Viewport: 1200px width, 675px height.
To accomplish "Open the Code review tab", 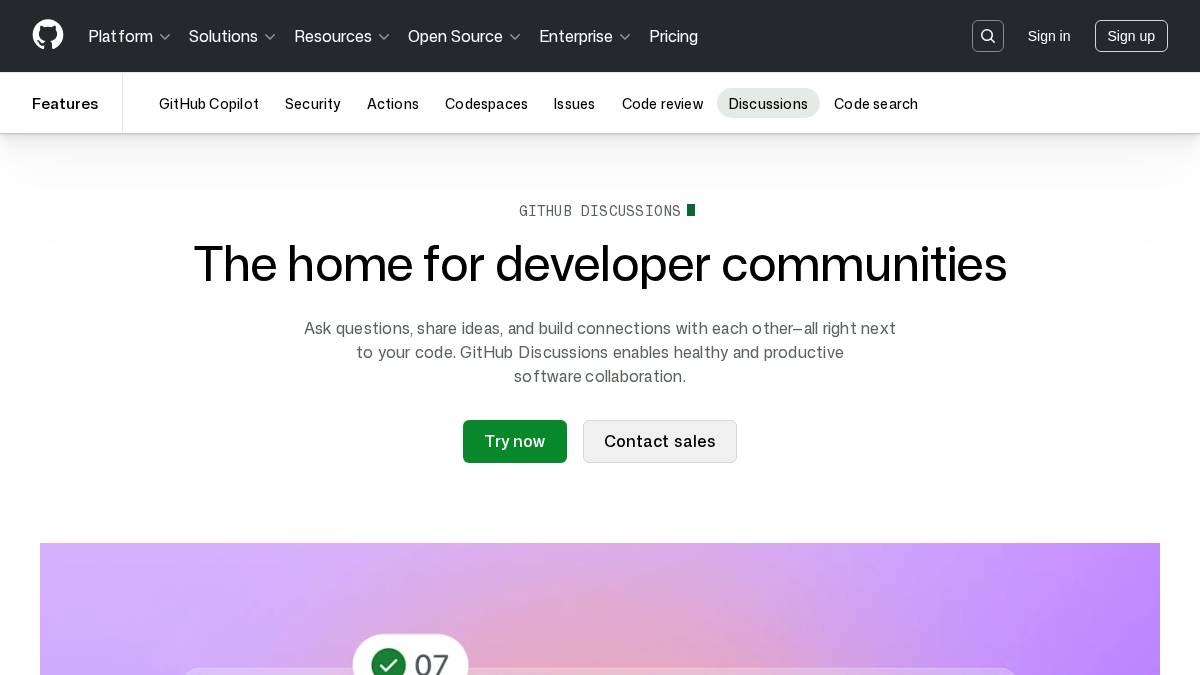I will point(663,103).
